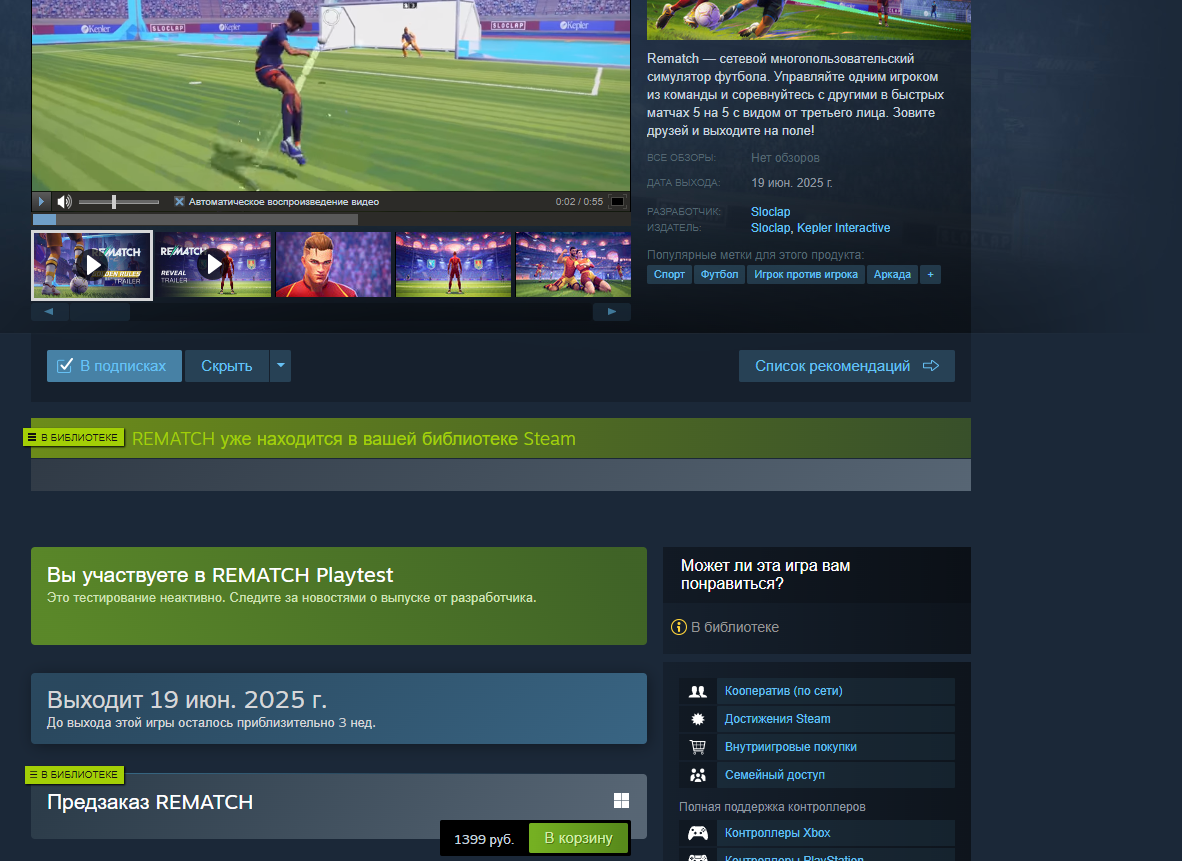
Task: Select the Спорт tag
Action: 669,274
